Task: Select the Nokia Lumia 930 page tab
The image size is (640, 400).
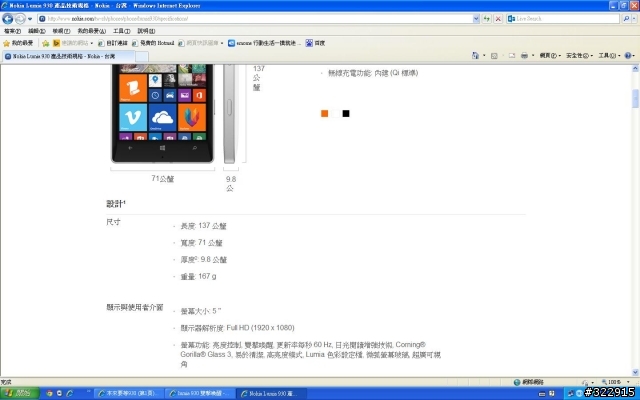Action: click(68, 56)
